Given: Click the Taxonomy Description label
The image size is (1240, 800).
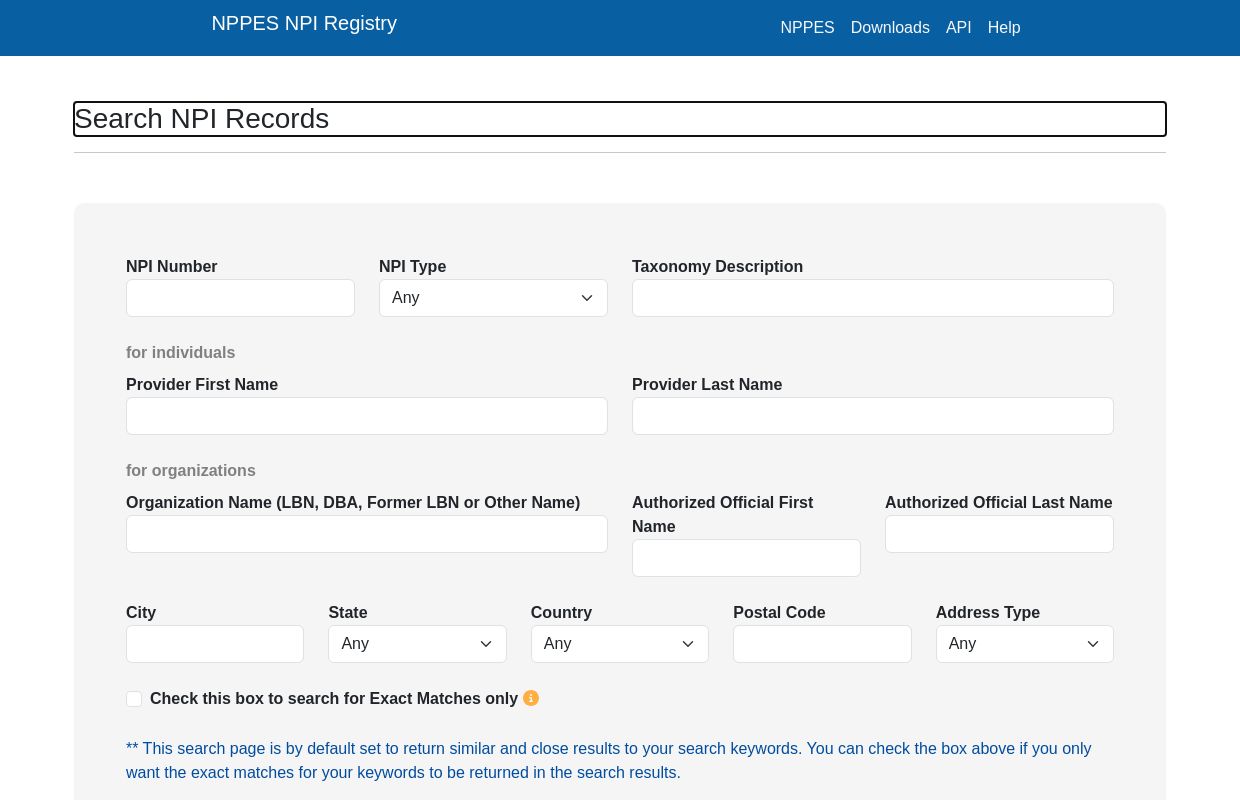Looking at the screenshot, I should 718,267.
